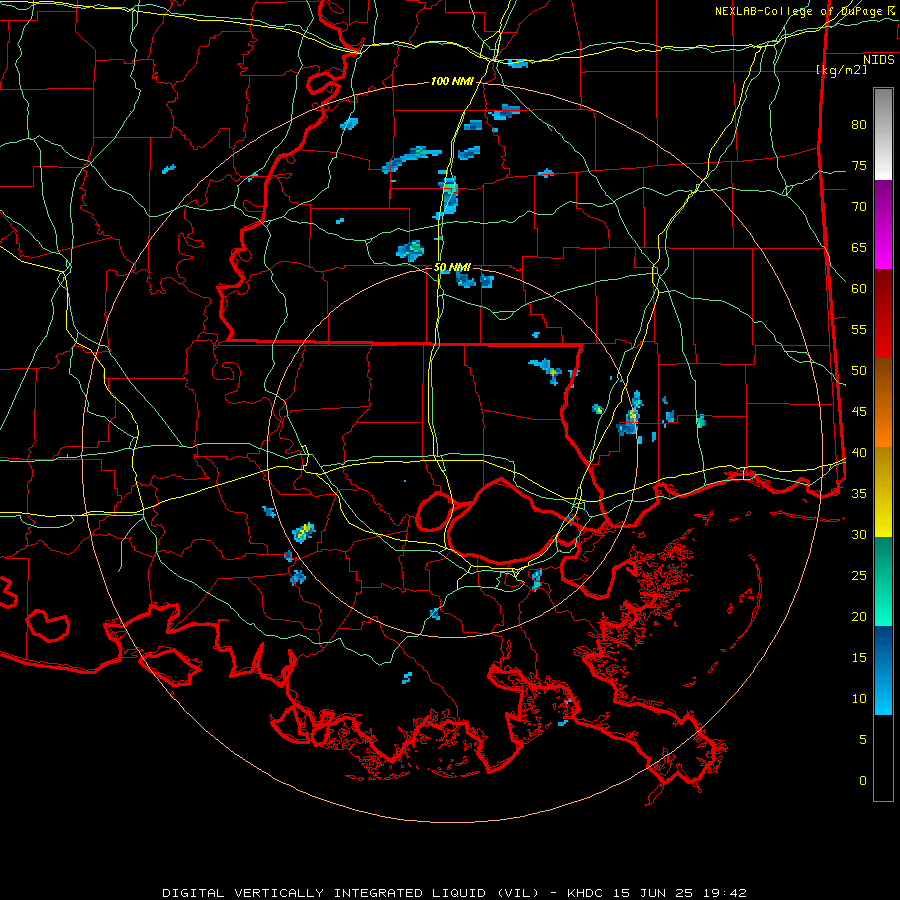Pick the yellow segment of the color bar

[x=883, y=492]
